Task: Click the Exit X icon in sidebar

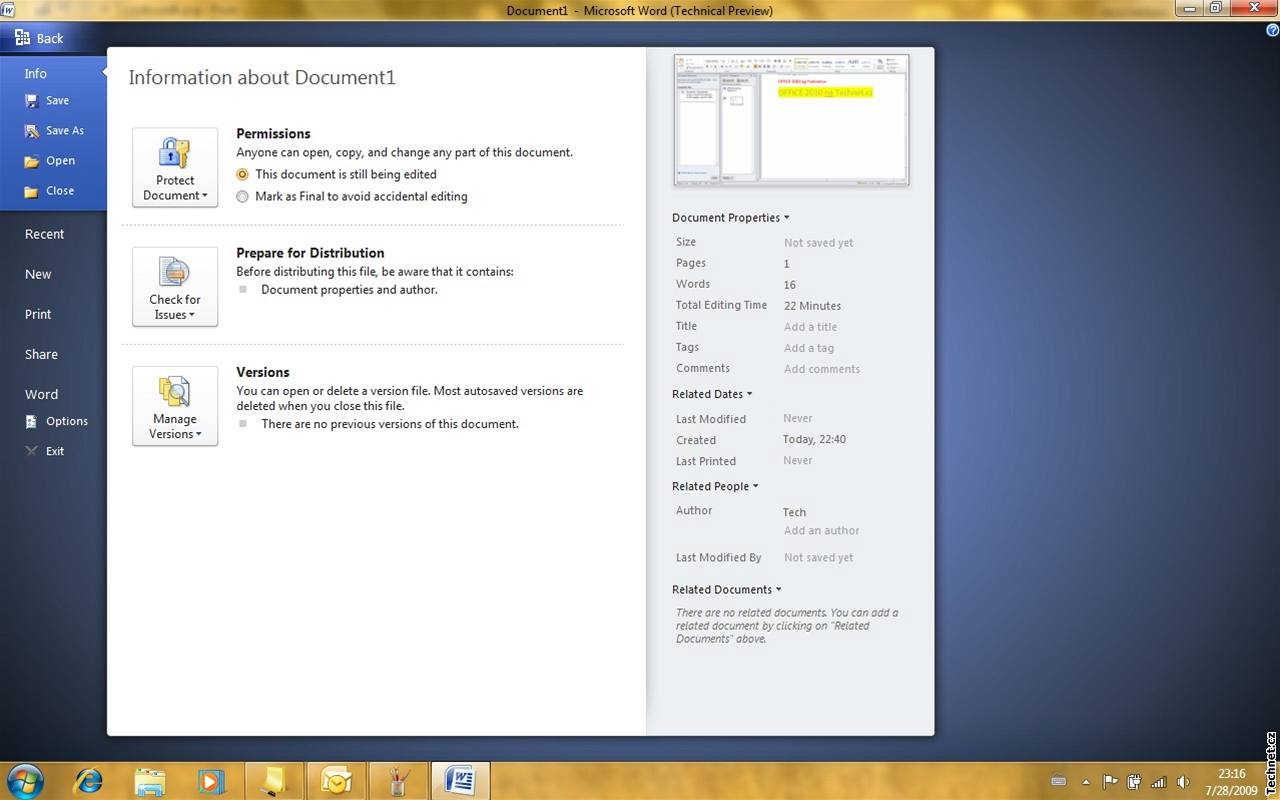Action: 32,452
